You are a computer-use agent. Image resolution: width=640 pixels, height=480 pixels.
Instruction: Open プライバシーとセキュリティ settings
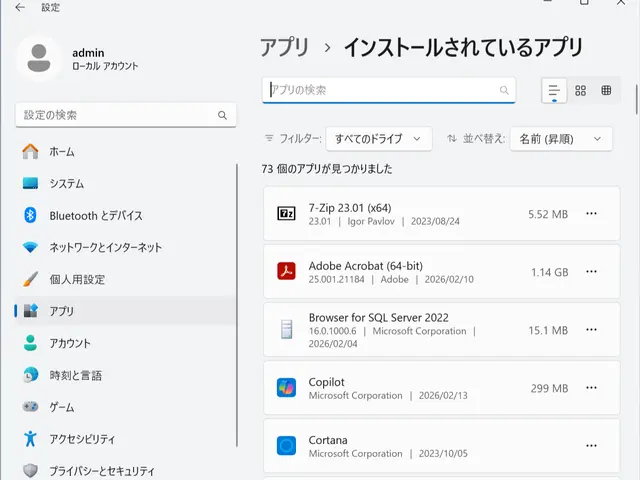(126, 471)
